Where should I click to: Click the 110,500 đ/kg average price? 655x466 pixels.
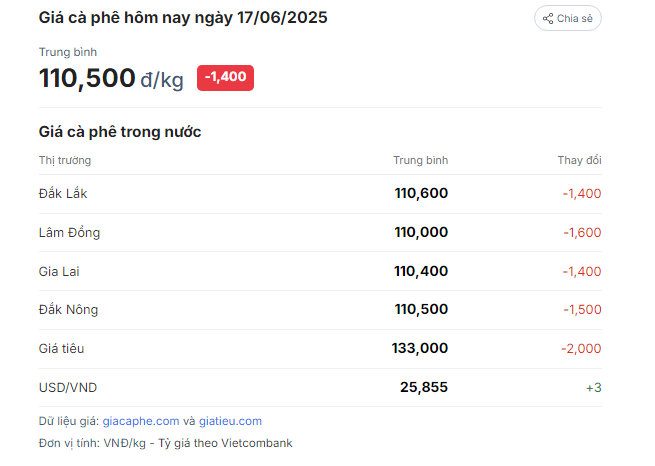click(111, 79)
